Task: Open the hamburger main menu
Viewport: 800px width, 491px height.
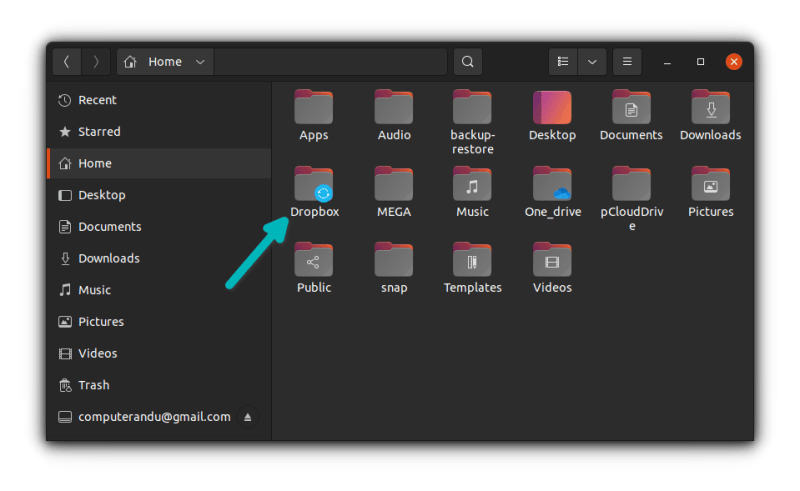Action: click(x=627, y=62)
